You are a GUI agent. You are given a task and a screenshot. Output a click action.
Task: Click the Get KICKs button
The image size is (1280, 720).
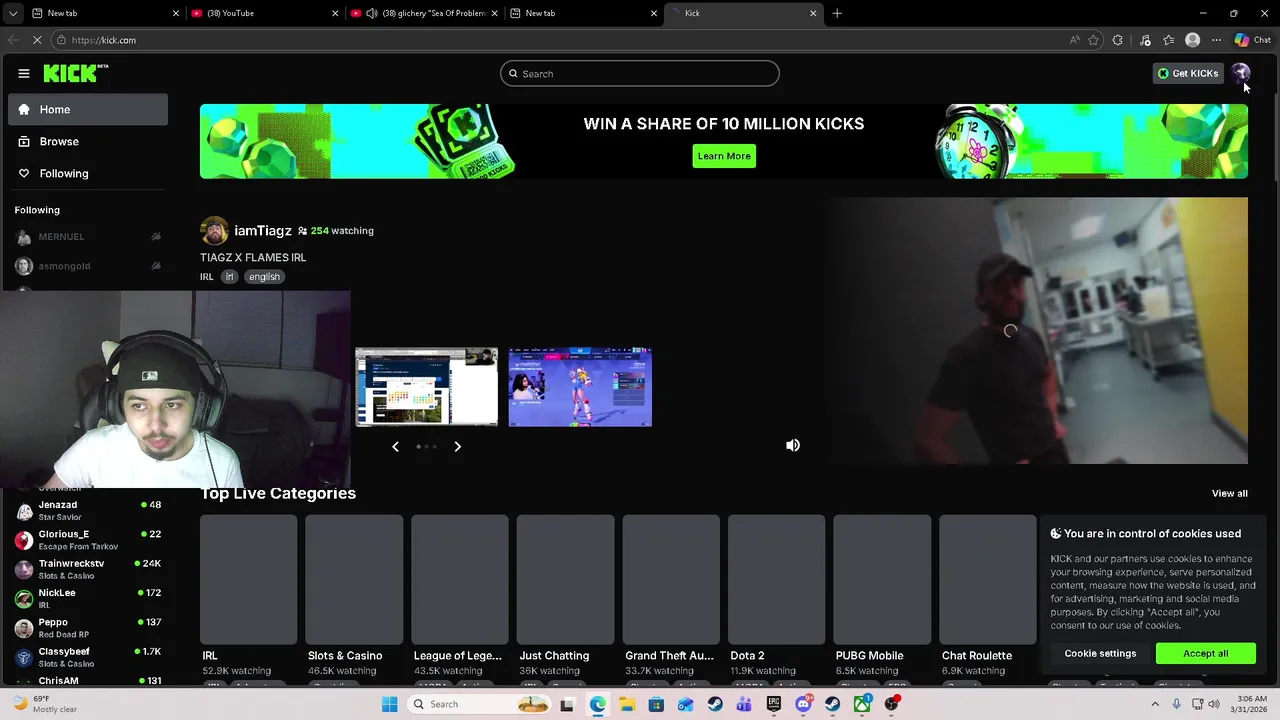[1188, 73]
